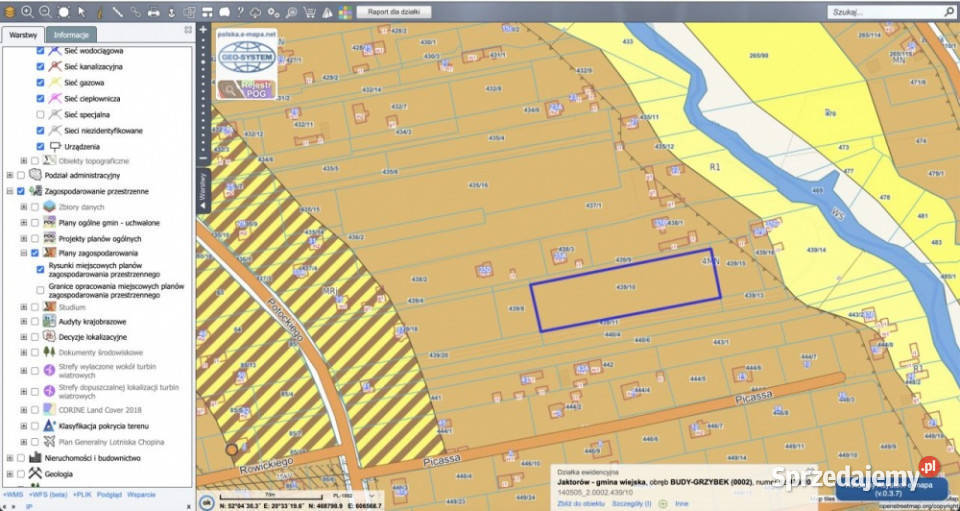
Task: Open the help question mark tool
Action: point(240,12)
